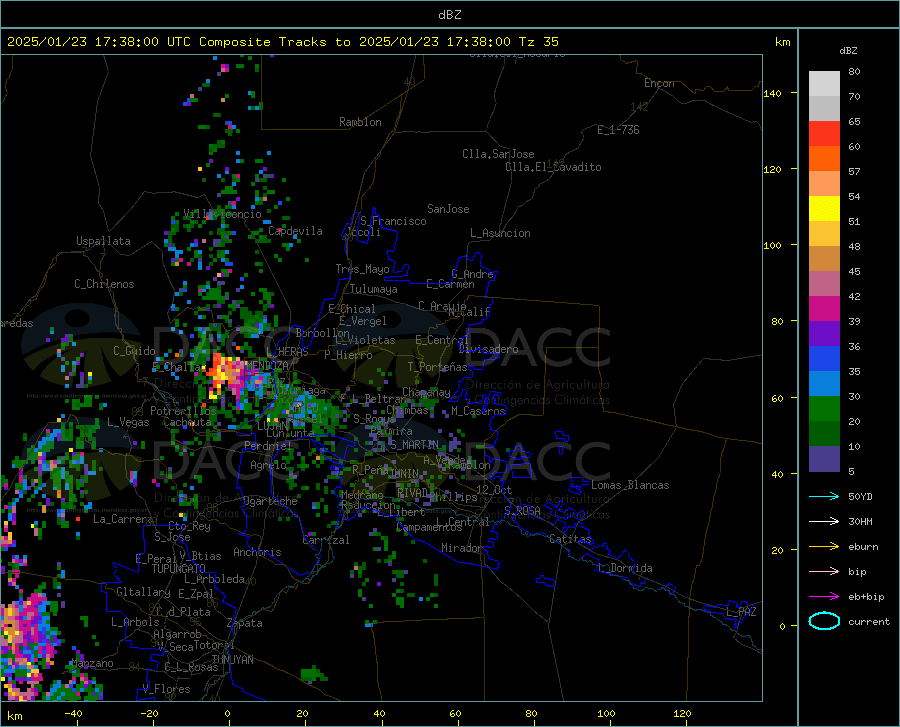900x727 pixels.
Task: Click the Tulumaya label
Action: pos(373,289)
